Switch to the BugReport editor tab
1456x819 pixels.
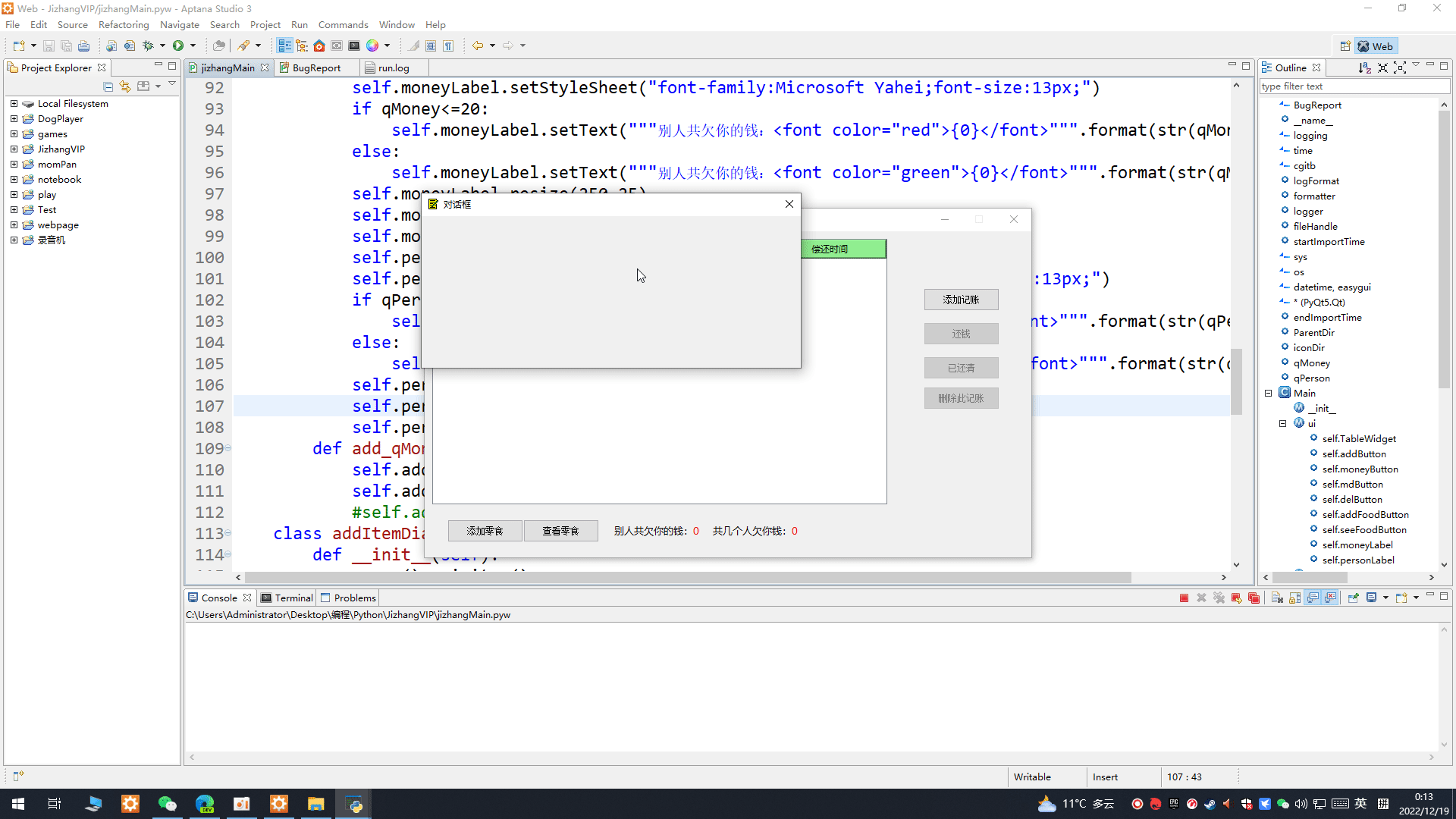tap(316, 68)
